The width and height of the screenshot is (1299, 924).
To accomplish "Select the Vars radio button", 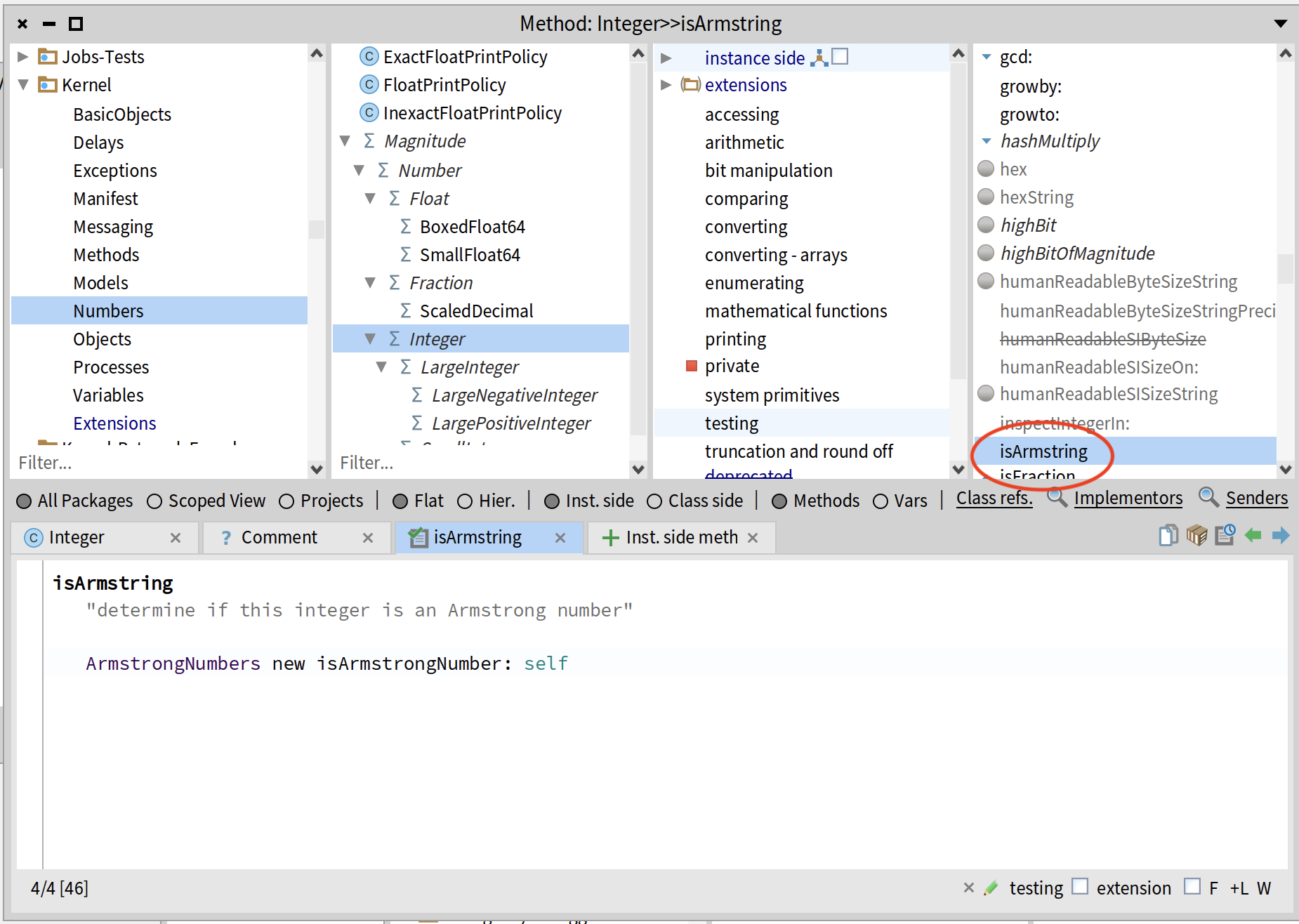I will 881,501.
